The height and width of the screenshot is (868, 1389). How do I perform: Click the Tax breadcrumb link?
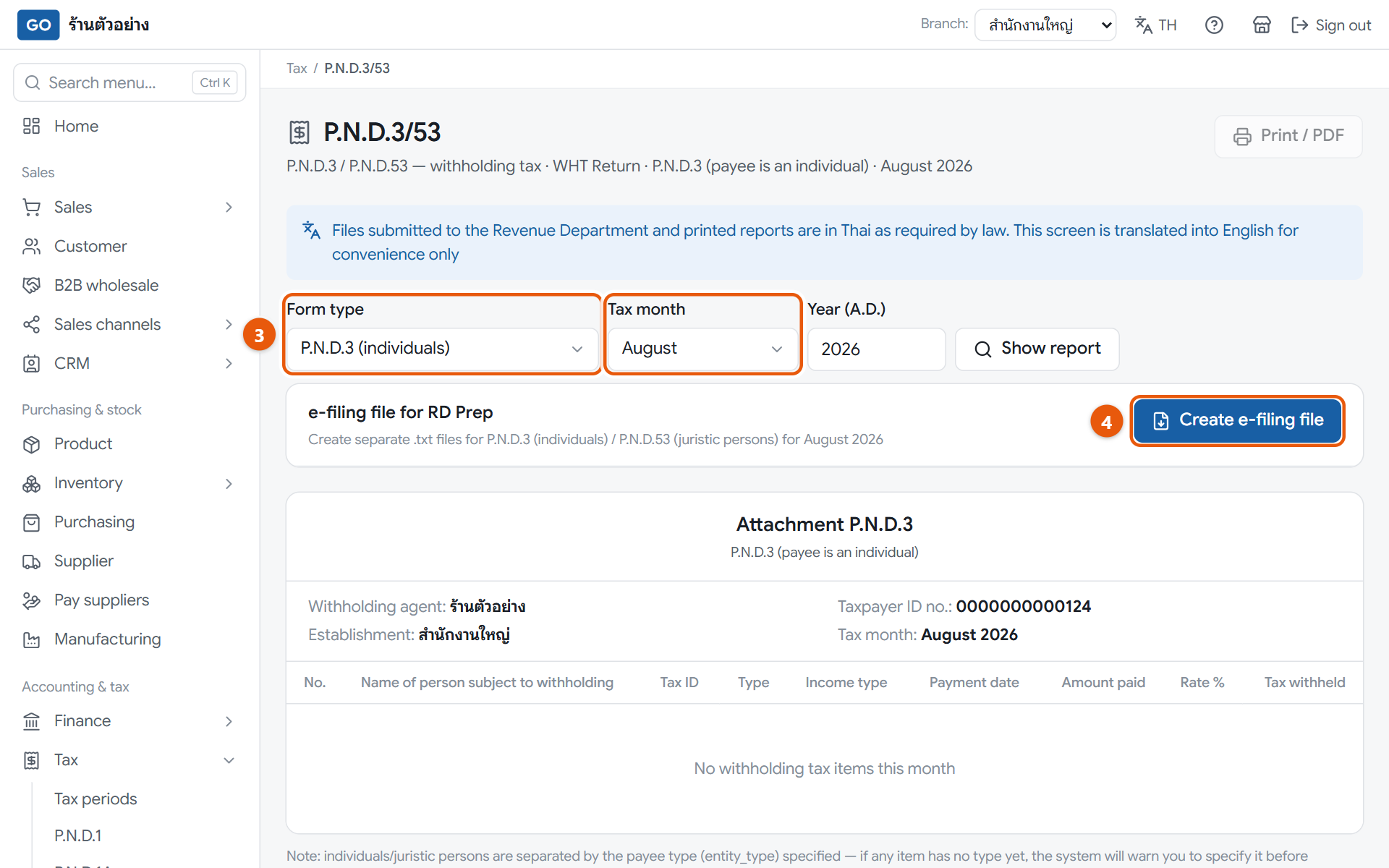[297, 68]
